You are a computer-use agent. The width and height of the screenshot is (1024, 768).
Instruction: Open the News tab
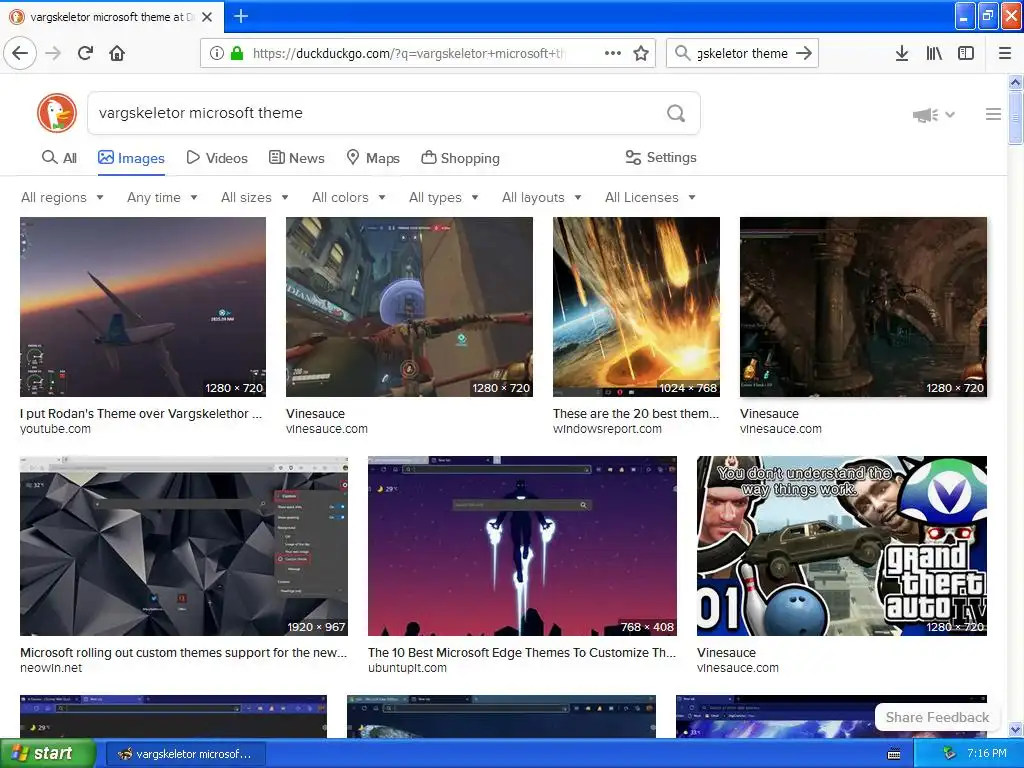(x=297, y=158)
